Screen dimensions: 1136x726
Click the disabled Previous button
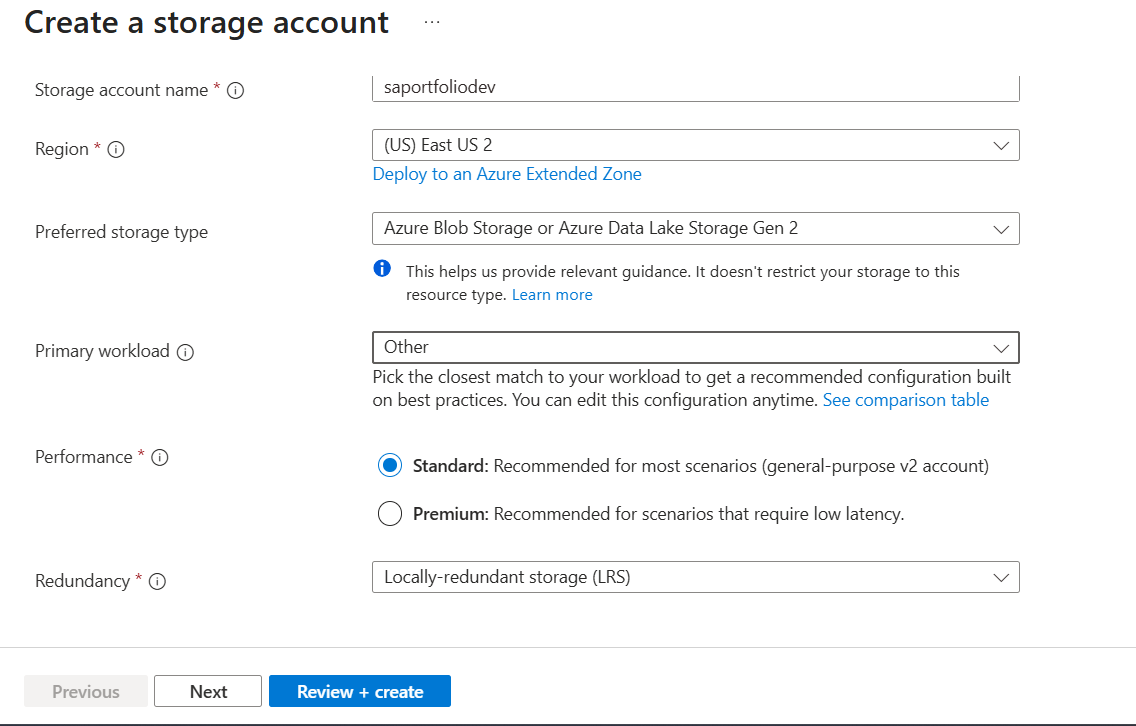point(86,691)
